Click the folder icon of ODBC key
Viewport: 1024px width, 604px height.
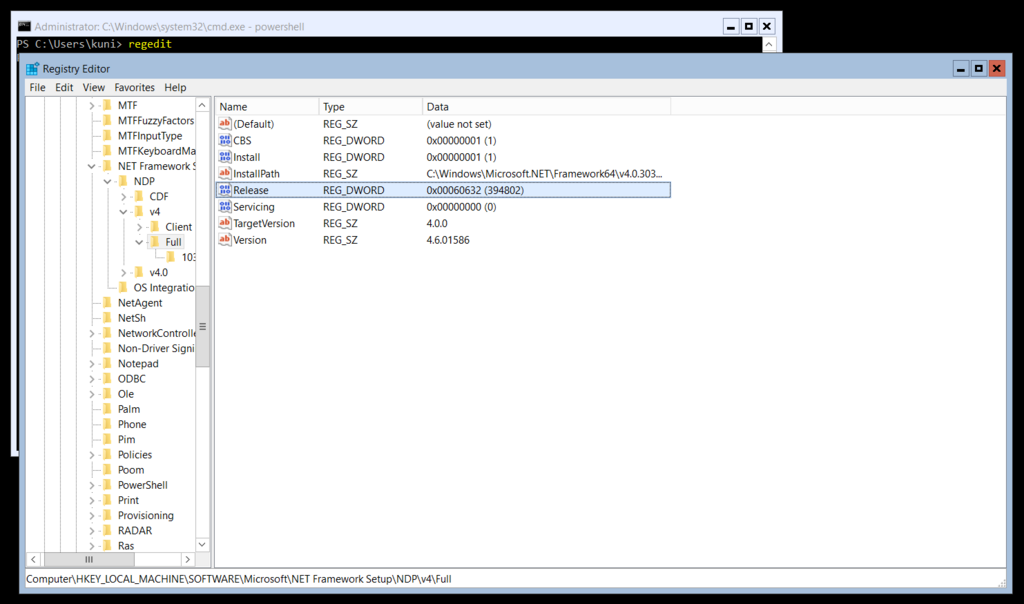pos(108,379)
